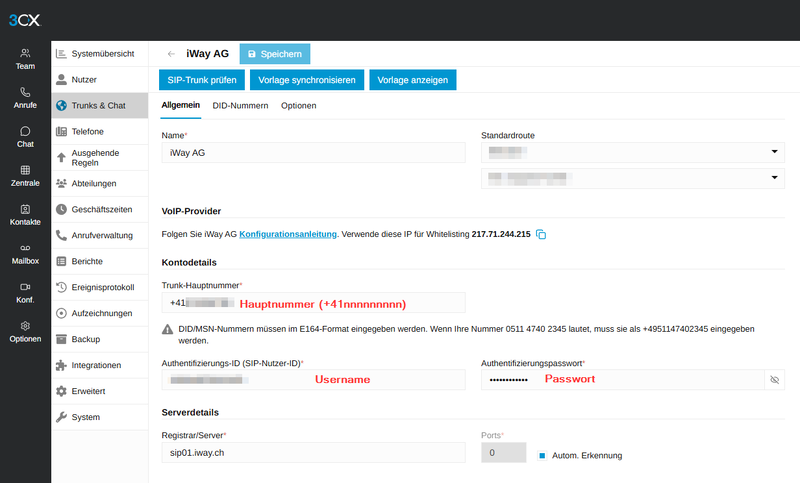
Task: Open the Kontakte contacts section
Action: coord(25,215)
